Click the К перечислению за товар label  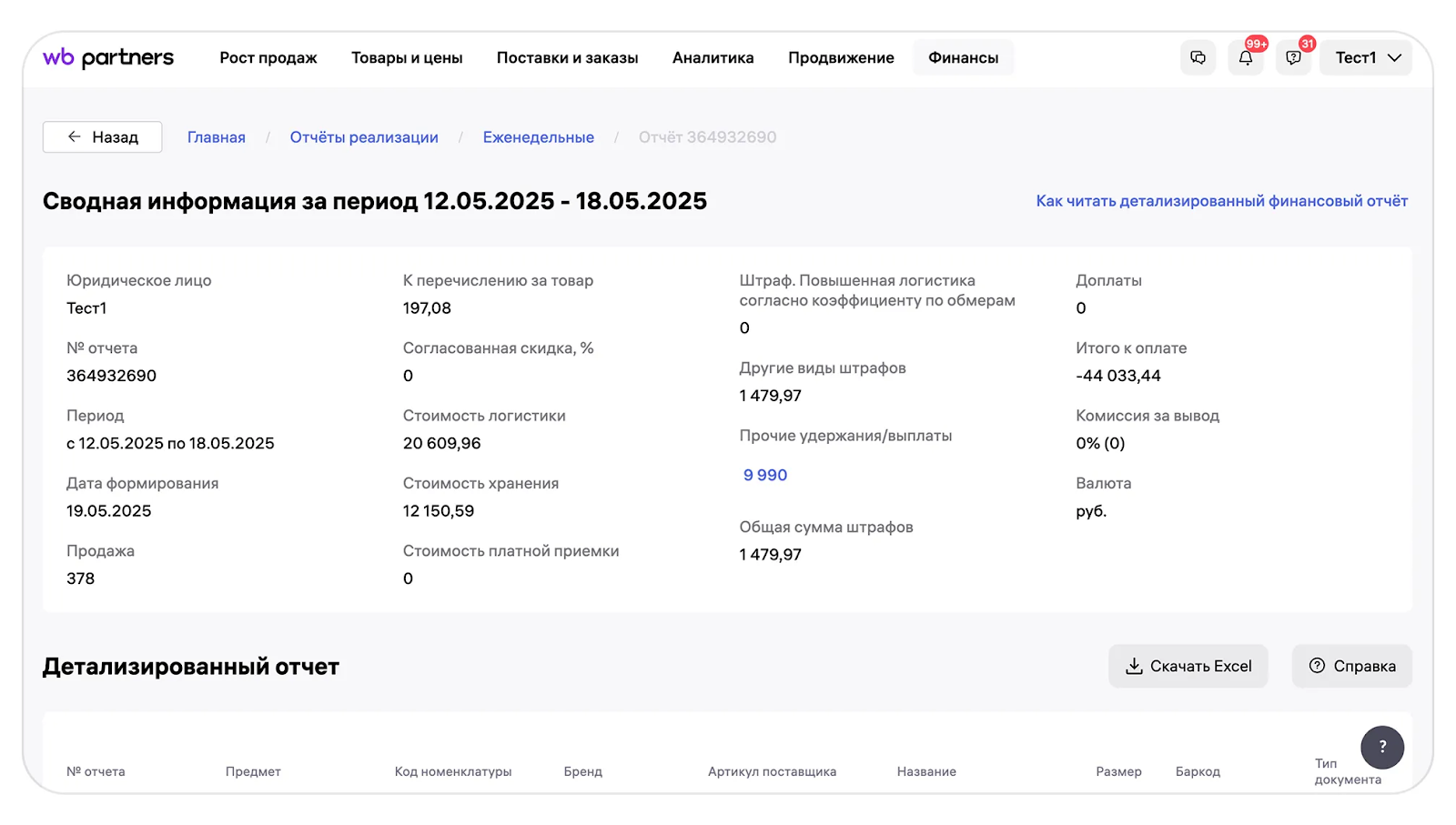[498, 281]
